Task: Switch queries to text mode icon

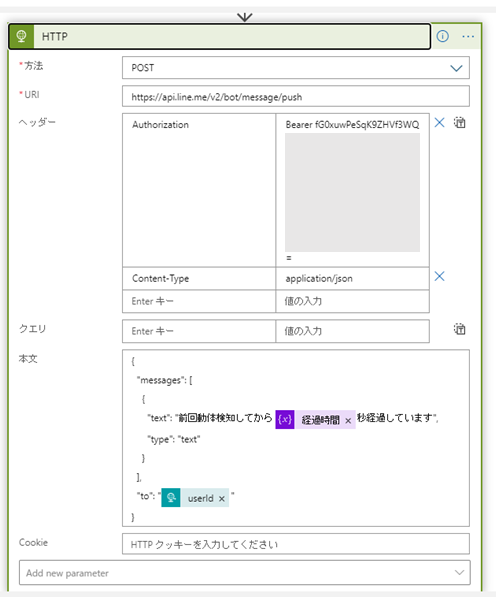Action: point(459,329)
